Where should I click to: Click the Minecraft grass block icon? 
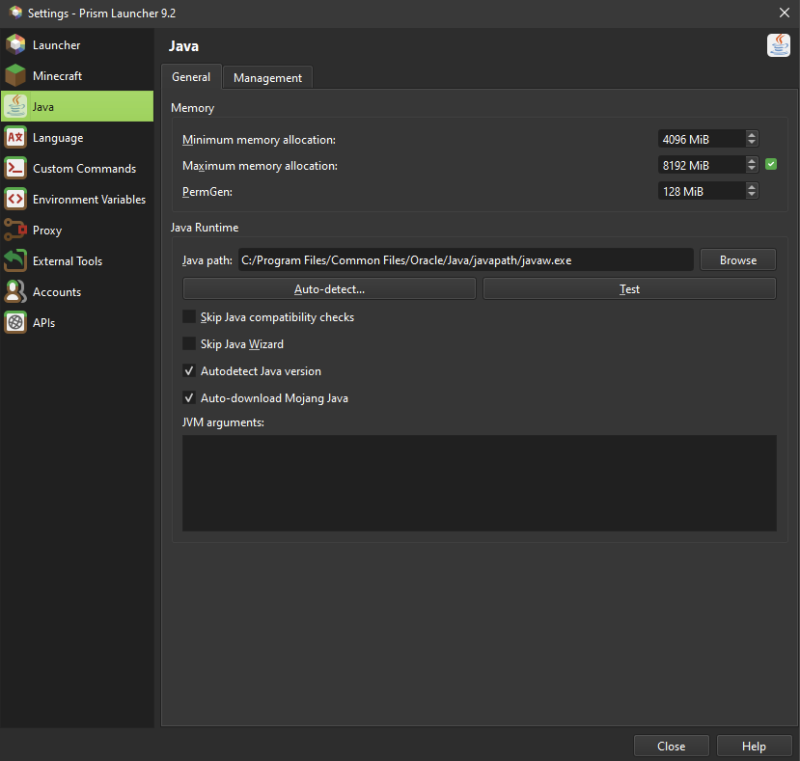(x=15, y=75)
